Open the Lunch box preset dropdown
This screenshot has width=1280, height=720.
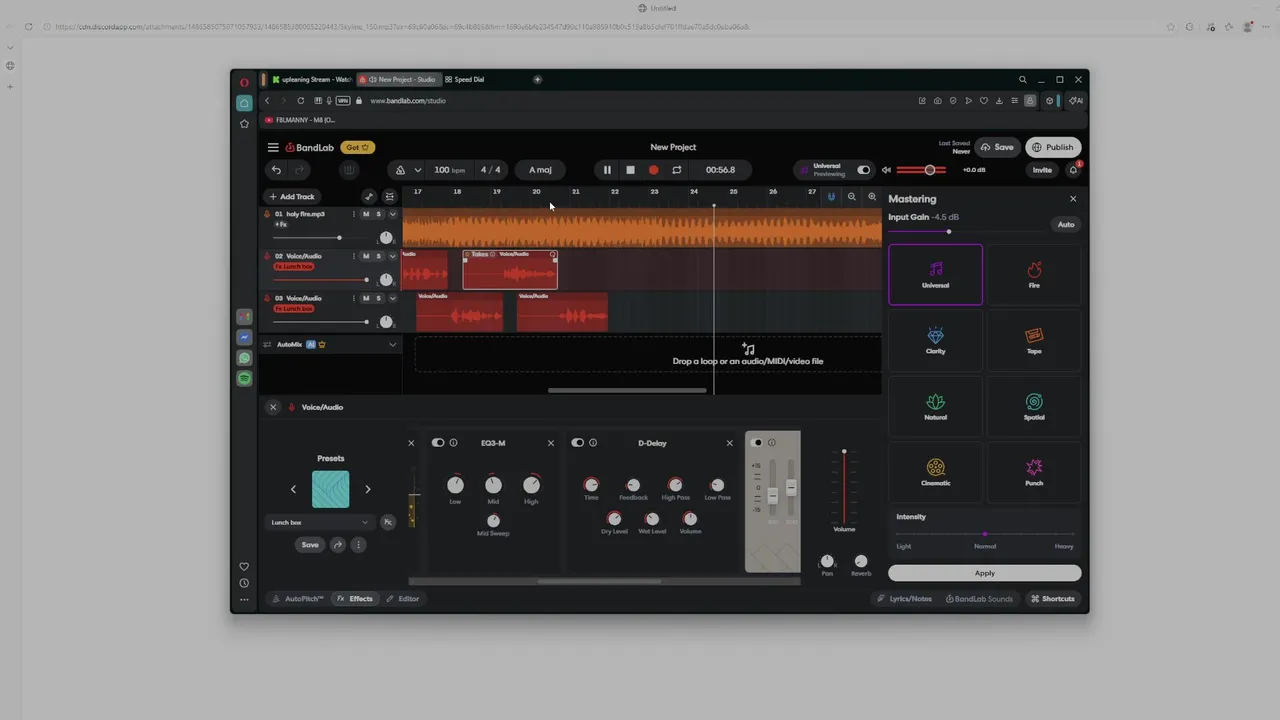319,522
